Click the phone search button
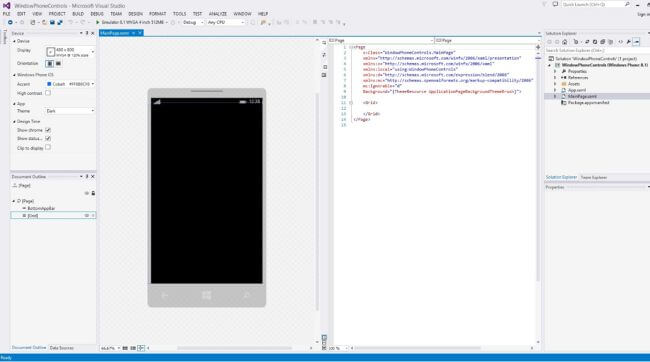Viewport: 650px width, 362px height. (247, 295)
